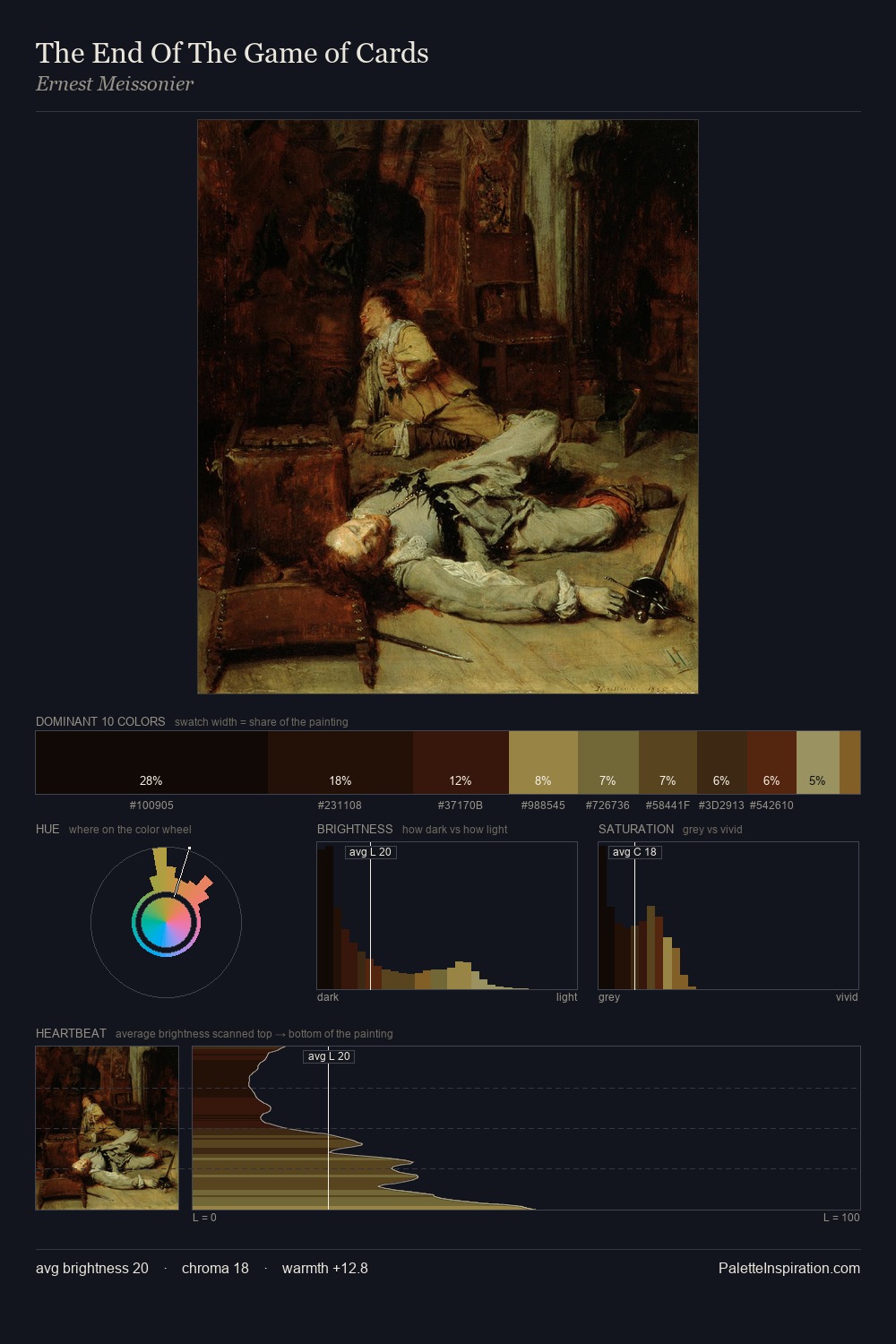This screenshot has width=896, height=1344.
Task: Click the HEARTBEAT section heading
Action: (x=71, y=1033)
